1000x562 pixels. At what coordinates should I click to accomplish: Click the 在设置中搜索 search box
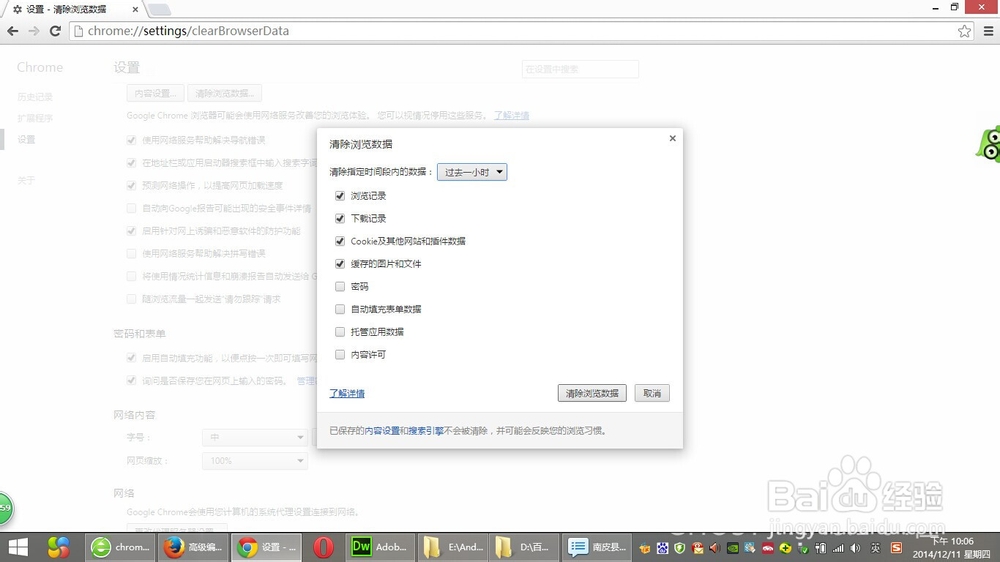point(580,69)
